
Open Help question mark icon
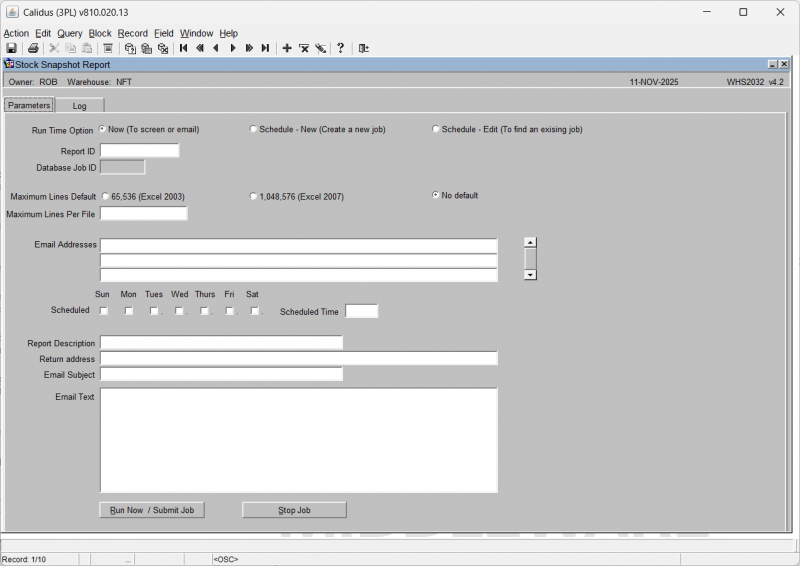[340, 48]
